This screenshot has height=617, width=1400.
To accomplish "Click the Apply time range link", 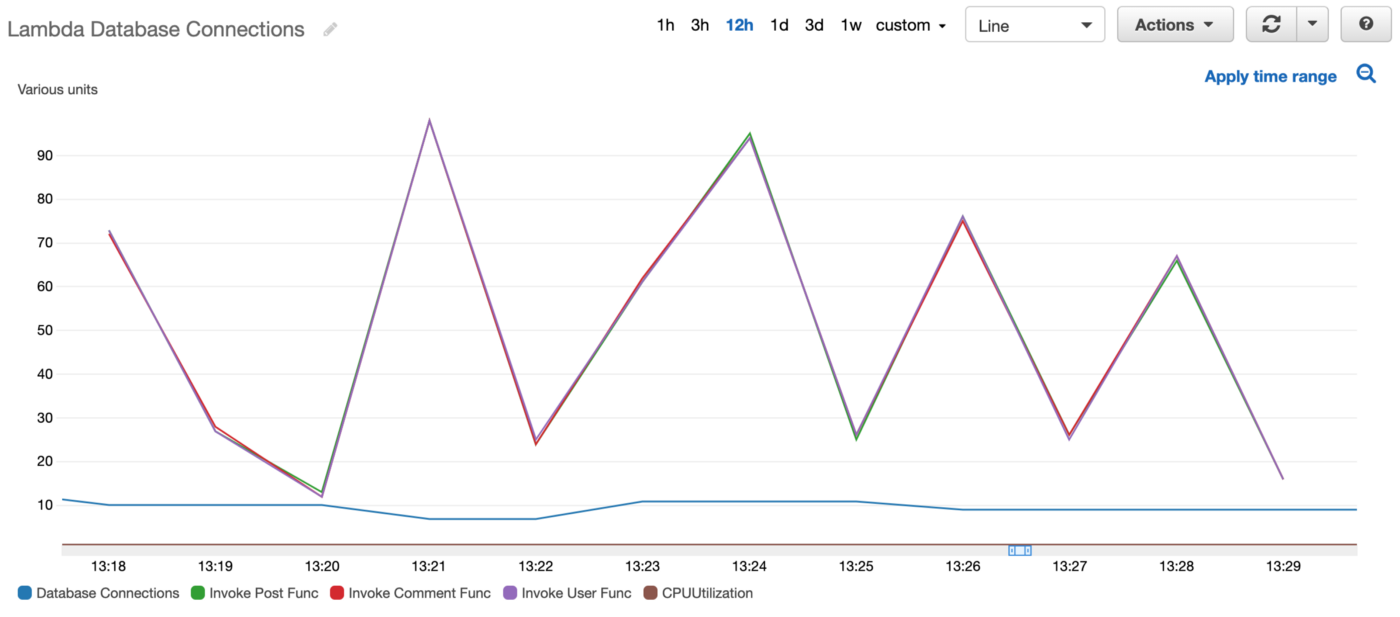I will click(1270, 76).
